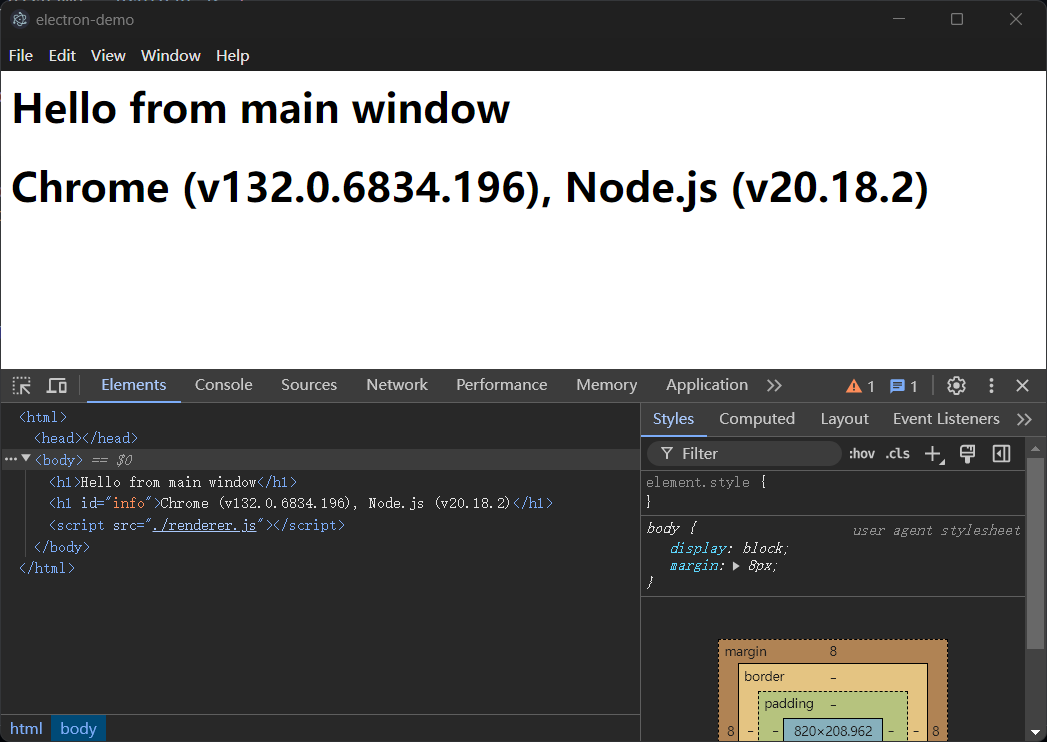Open the Network tab
Viewport: 1047px width, 742px height.
[x=397, y=385]
